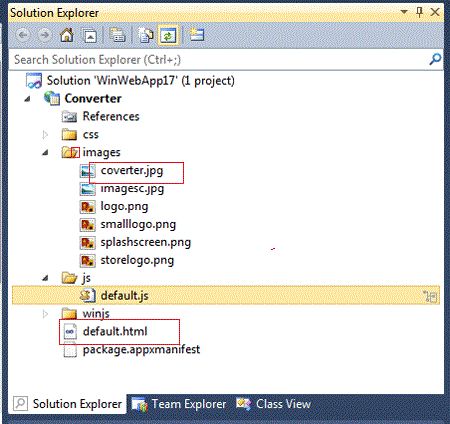The width and height of the screenshot is (450, 424).
Task: Click the Home icon in toolbar
Action: pos(67,35)
